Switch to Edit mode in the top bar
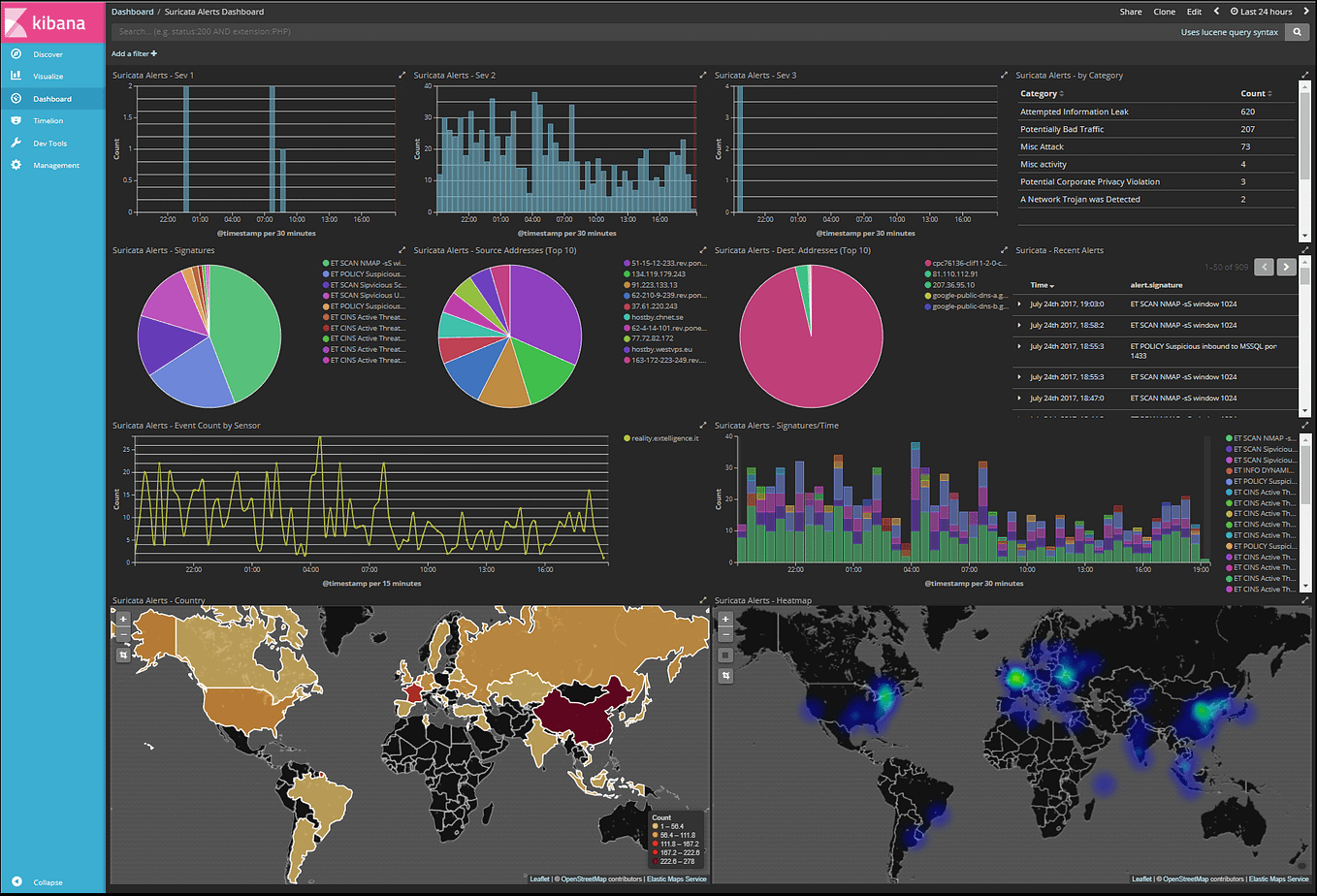The width and height of the screenshot is (1317, 896). pyautogui.click(x=1194, y=11)
